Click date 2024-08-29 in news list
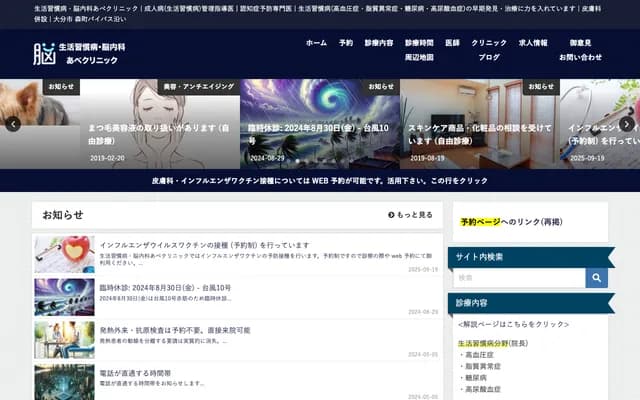Screen dimensions: 640x400 point(423,312)
